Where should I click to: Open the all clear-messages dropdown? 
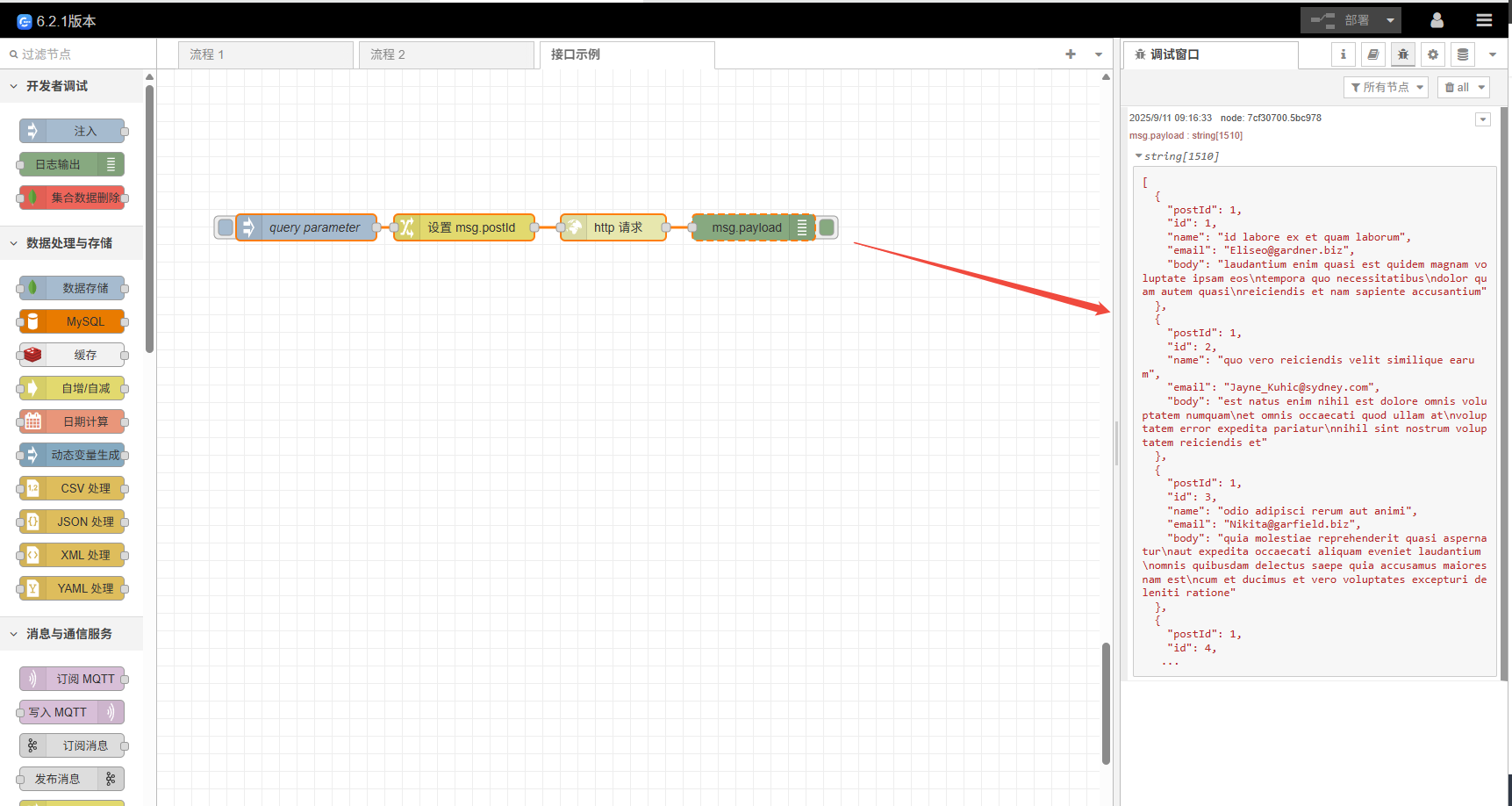[1463, 87]
